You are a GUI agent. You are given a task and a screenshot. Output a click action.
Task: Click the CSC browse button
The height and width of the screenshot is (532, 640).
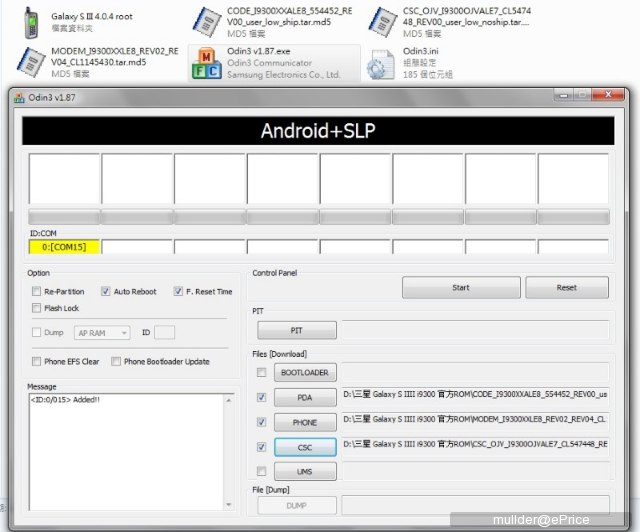(x=305, y=447)
